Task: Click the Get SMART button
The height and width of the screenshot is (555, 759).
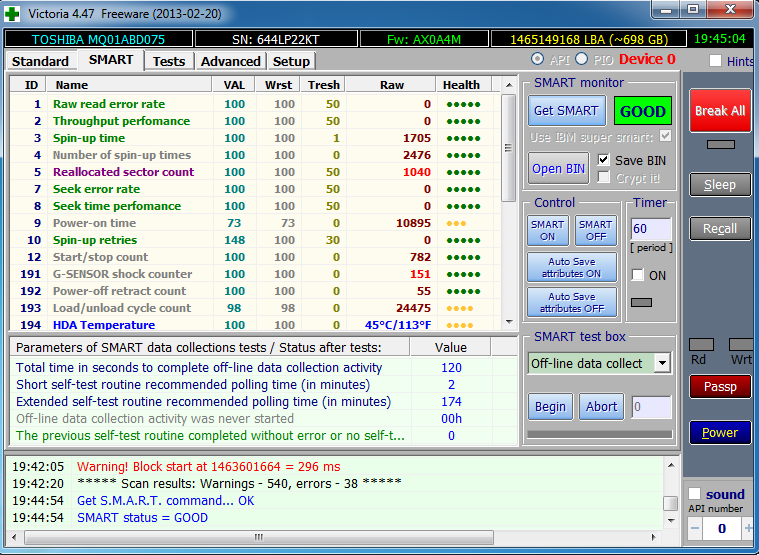Action: pyautogui.click(x=566, y=111)
